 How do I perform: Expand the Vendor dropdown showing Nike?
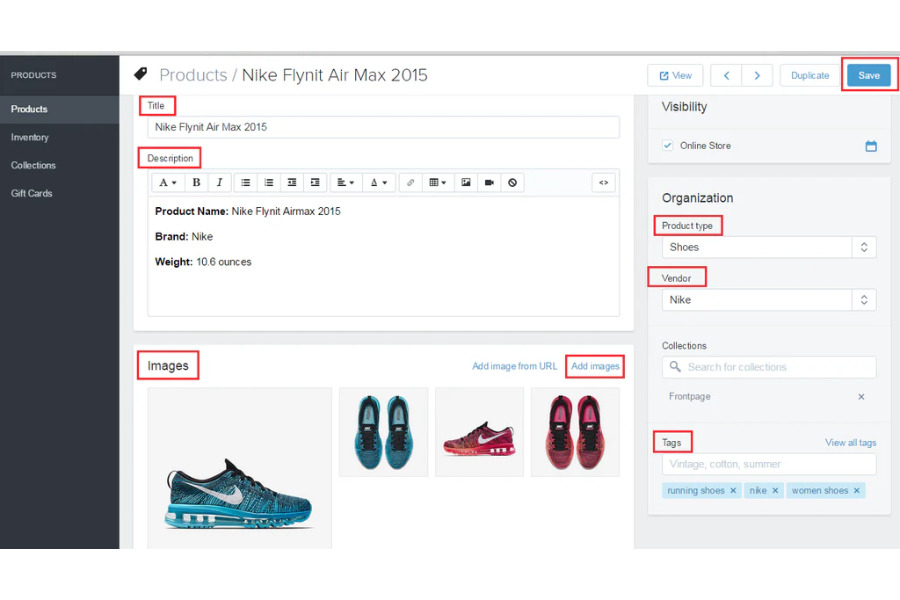pos(768,300)
